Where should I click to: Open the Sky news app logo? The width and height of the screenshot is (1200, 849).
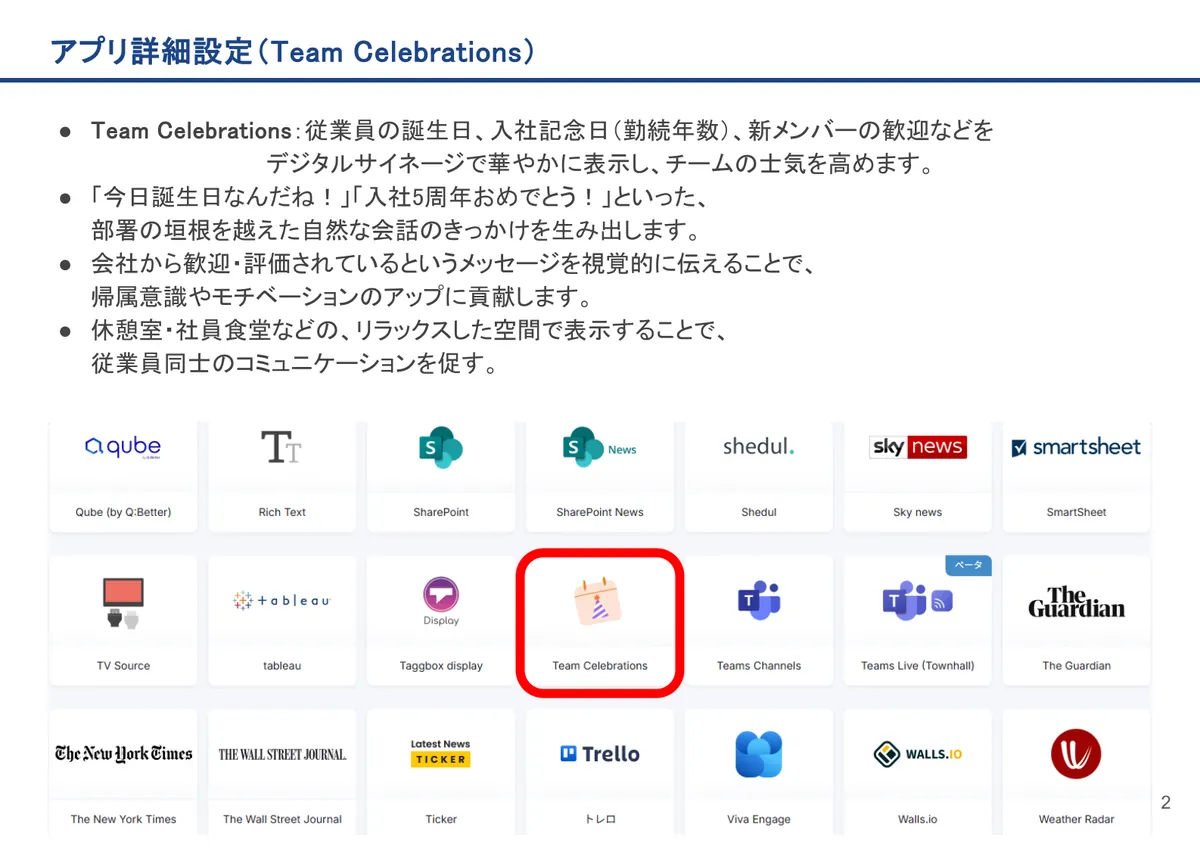(x=918, y=447)
